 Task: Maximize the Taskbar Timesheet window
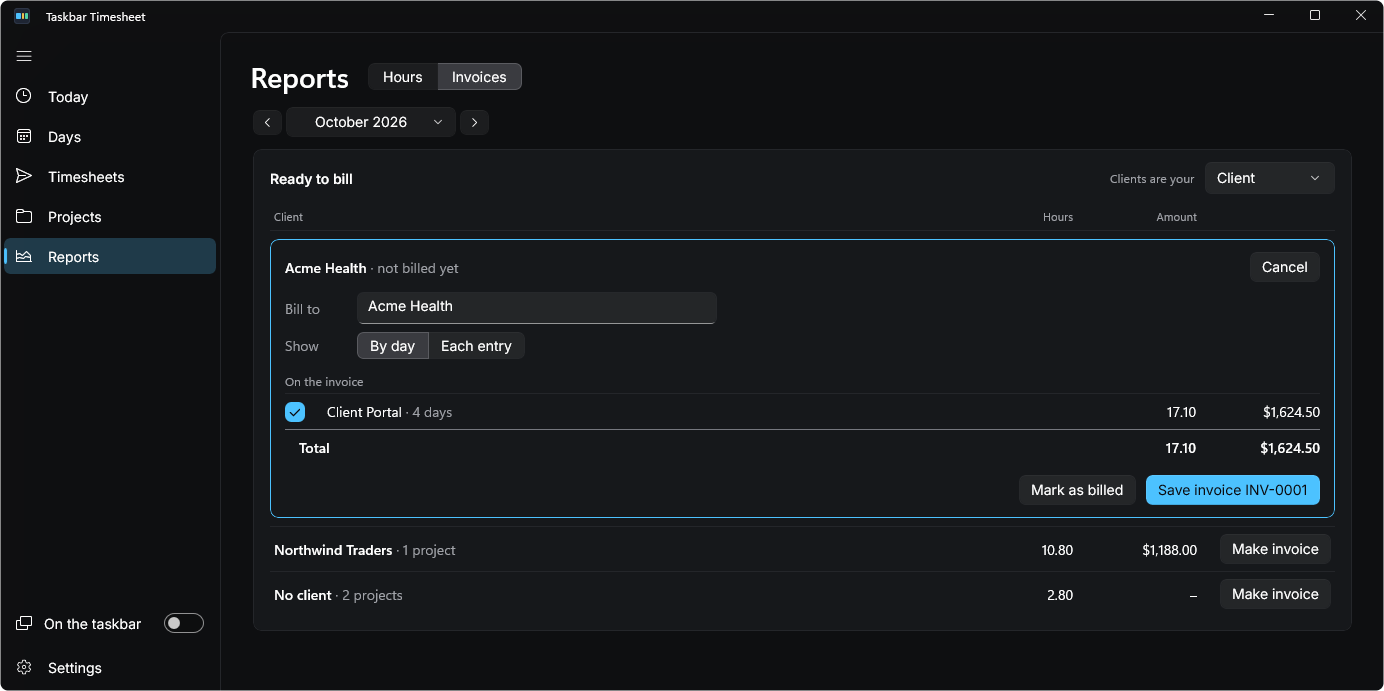(1315, 15)
